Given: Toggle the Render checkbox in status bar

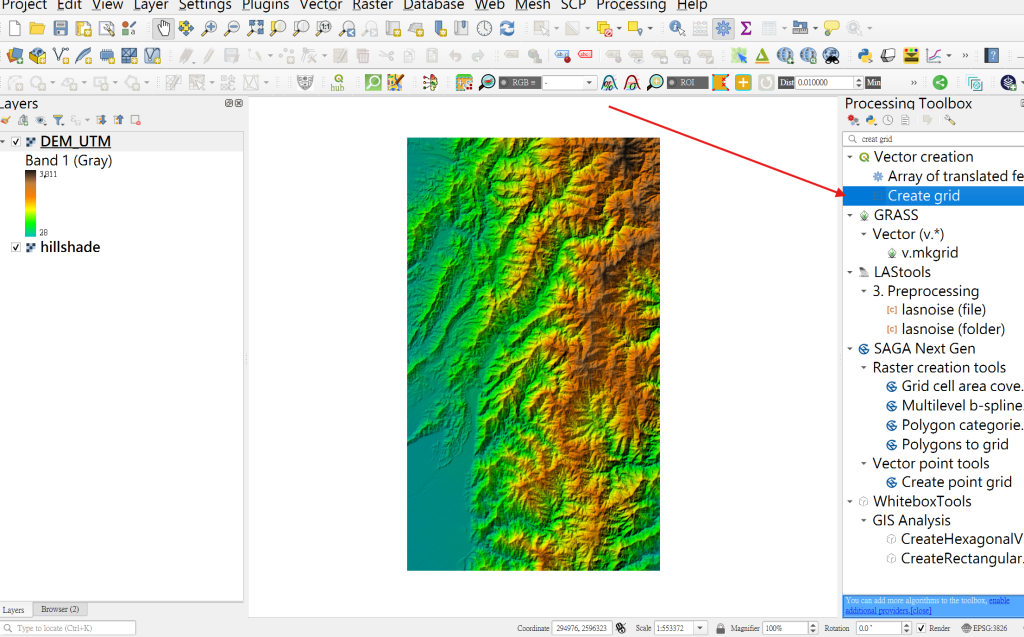Looking at the screenshot, I should tap(921, 628).
